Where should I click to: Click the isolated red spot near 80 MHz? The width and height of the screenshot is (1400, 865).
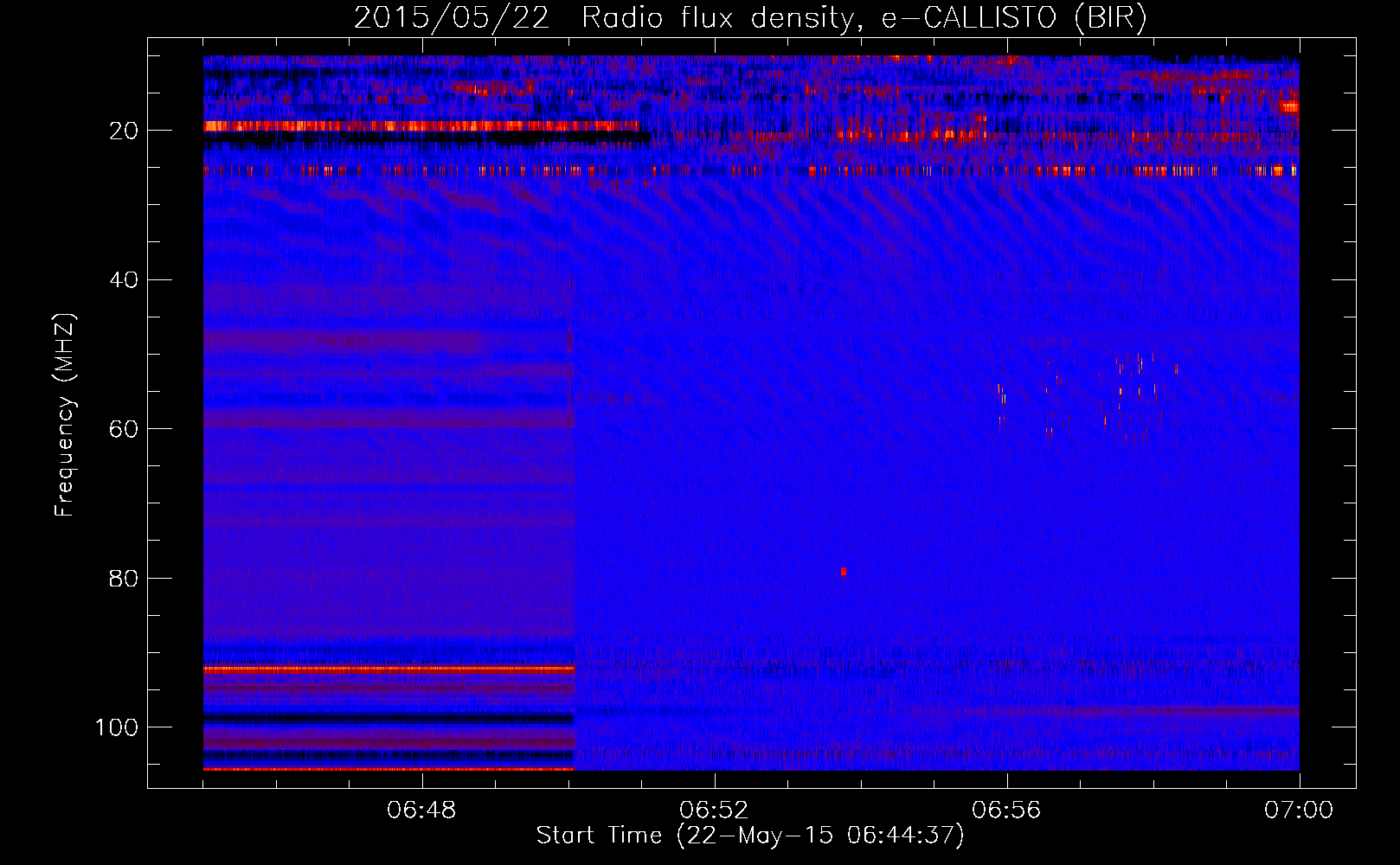[x=843, y=572]
